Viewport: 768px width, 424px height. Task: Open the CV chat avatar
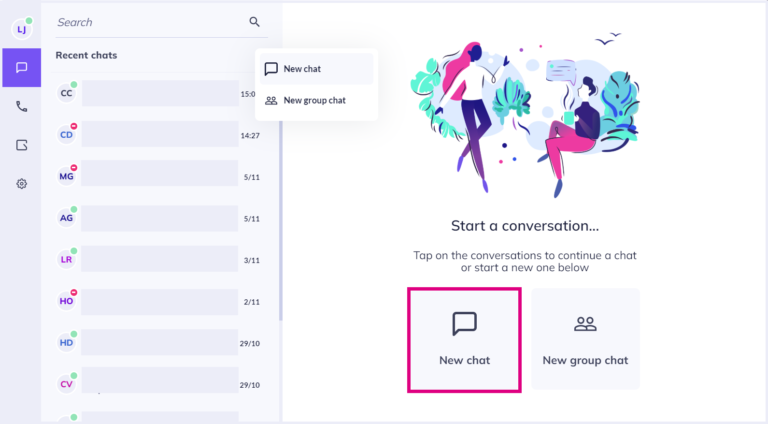pyautogui.click(x=67, y=384)
